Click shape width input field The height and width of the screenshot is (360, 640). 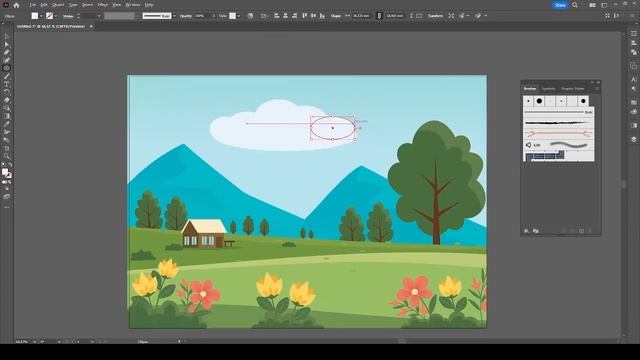click(361, 16)
